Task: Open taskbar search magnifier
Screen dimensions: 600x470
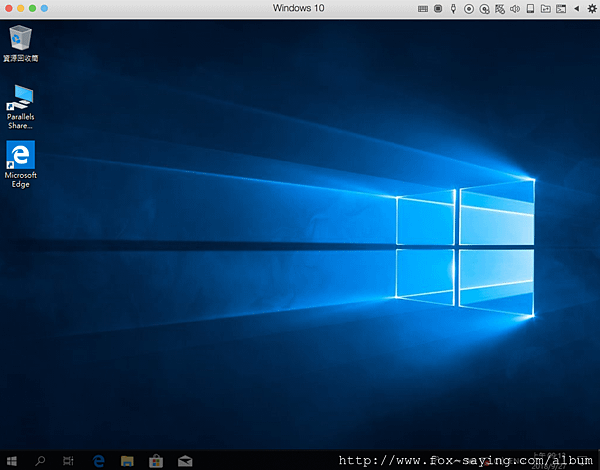Action: click(x=40, y=461)
